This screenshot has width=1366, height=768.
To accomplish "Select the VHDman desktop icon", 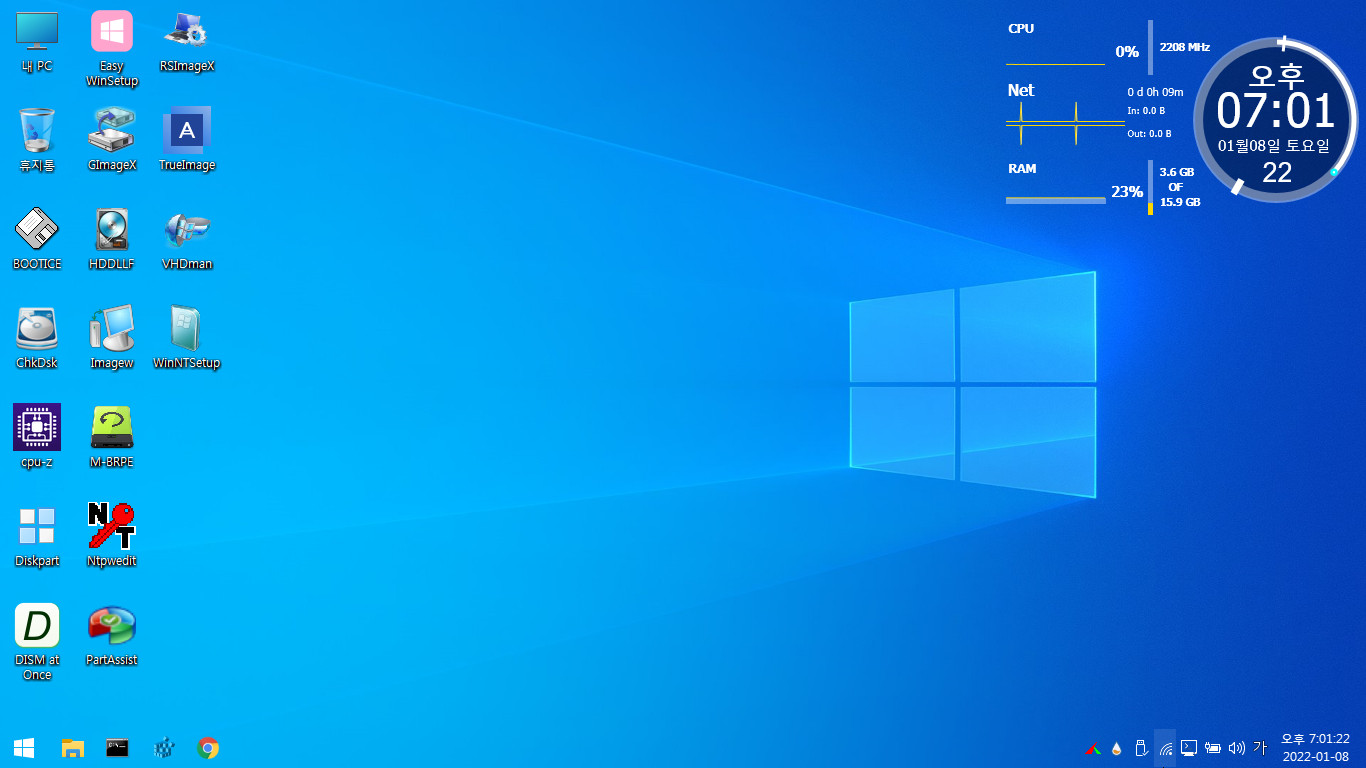I will click(x=187, y=238).
